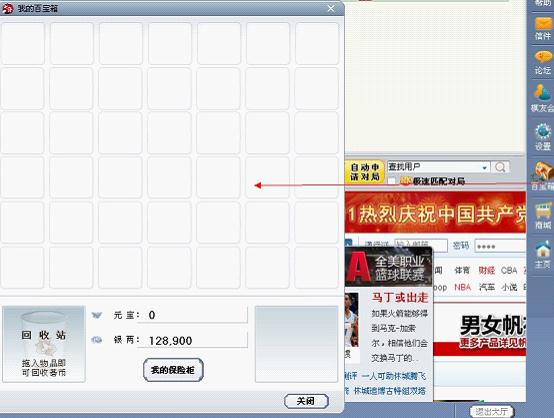Click the 元宝 ingot icon
This screenshot has height=418, width=554.
96,315
